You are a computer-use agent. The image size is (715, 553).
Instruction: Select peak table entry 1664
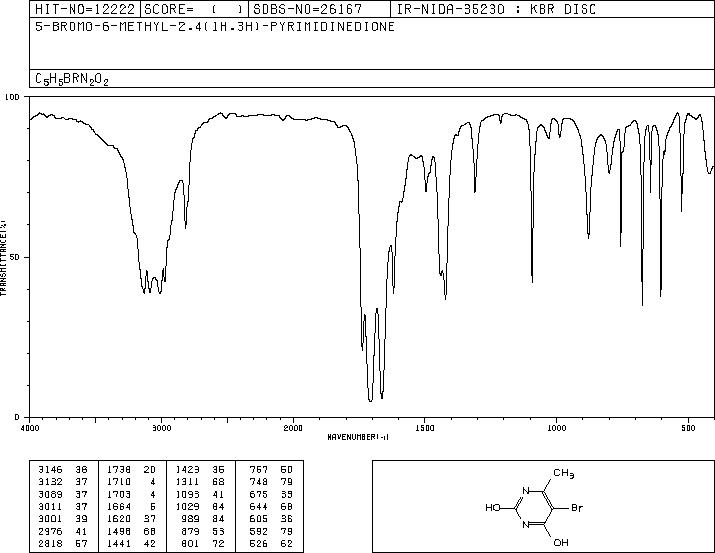point(131,506)
